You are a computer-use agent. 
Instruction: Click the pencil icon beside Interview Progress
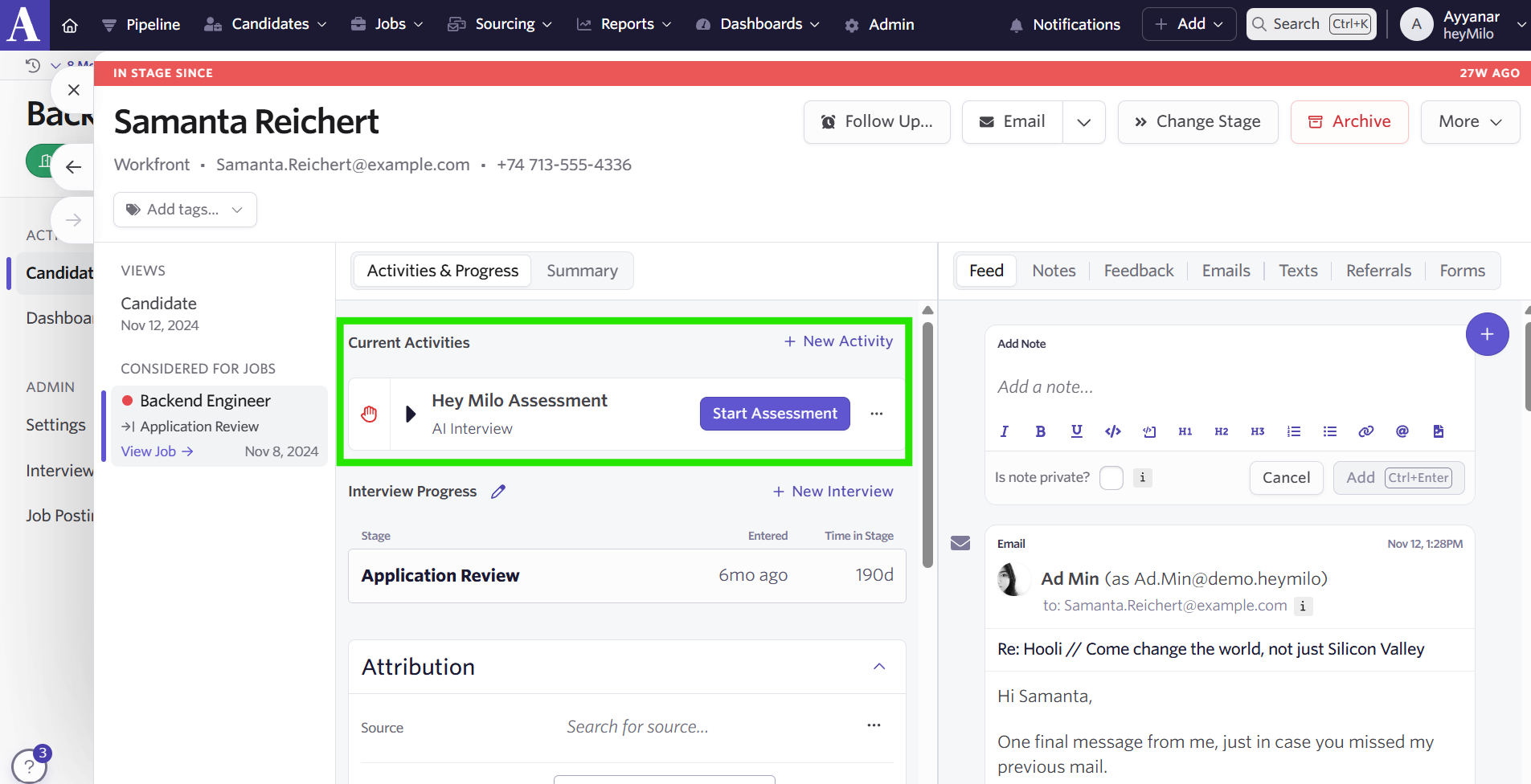pos(498,492)
